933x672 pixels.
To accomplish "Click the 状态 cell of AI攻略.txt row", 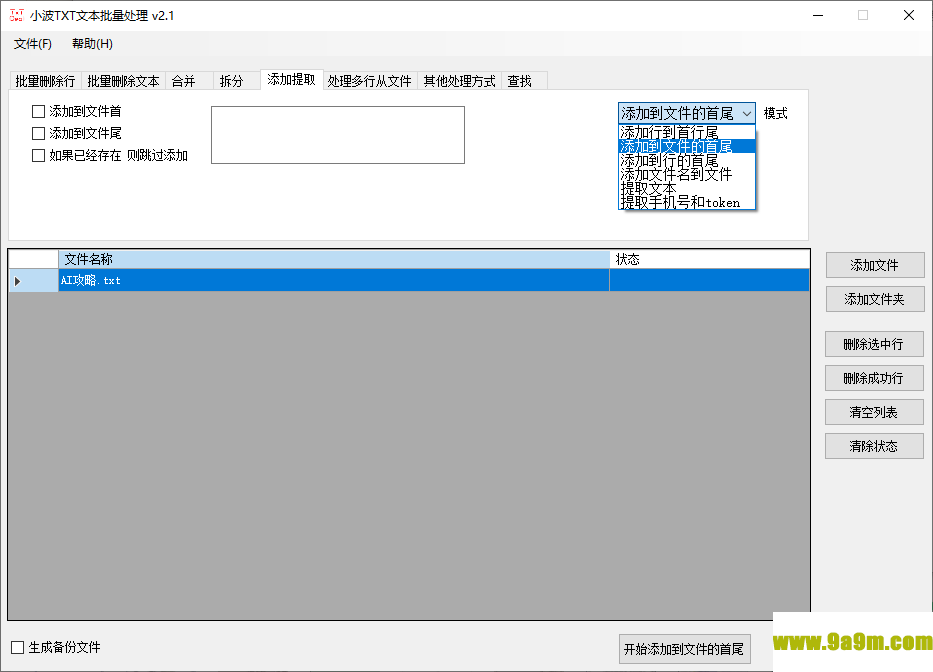I will [709, 280].
